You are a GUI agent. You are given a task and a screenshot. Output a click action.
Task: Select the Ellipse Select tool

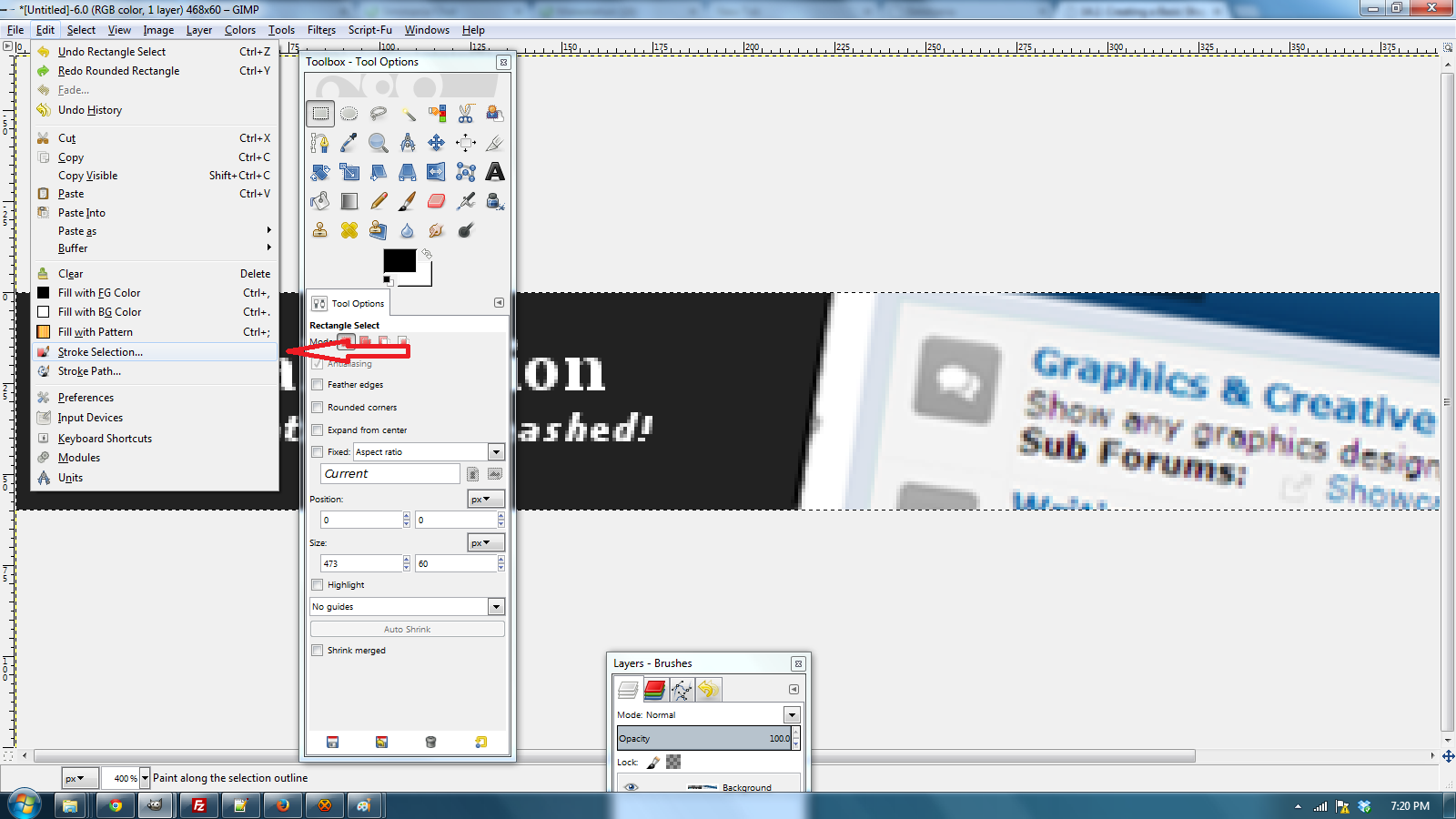(349, 114)
